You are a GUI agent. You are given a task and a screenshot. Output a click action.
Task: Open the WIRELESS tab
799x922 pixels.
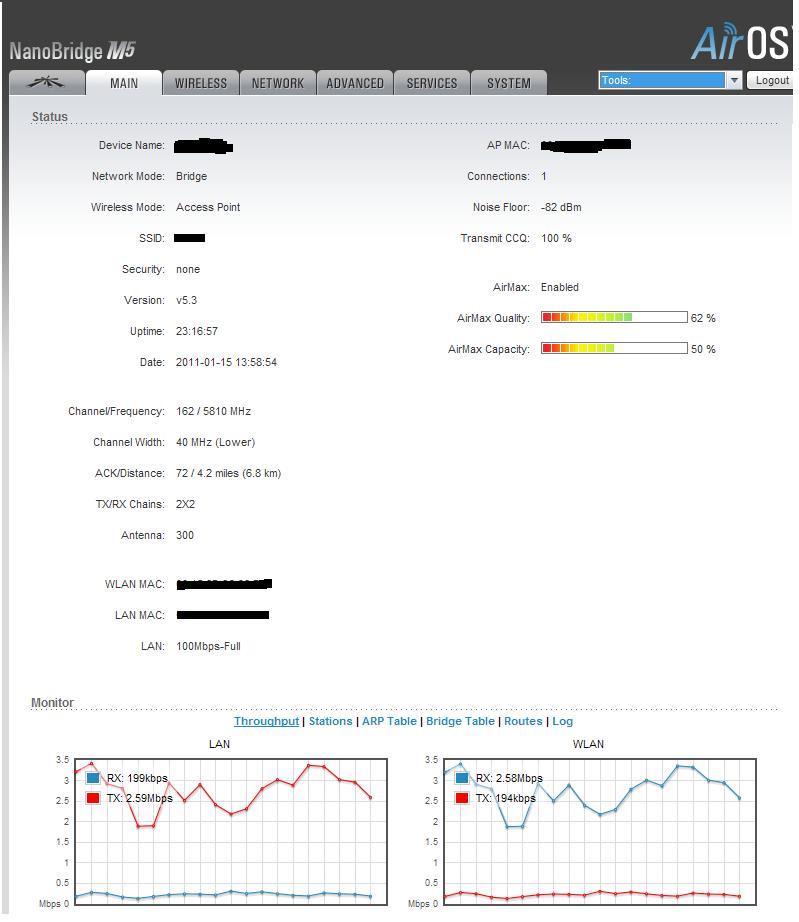coord(200,83)
